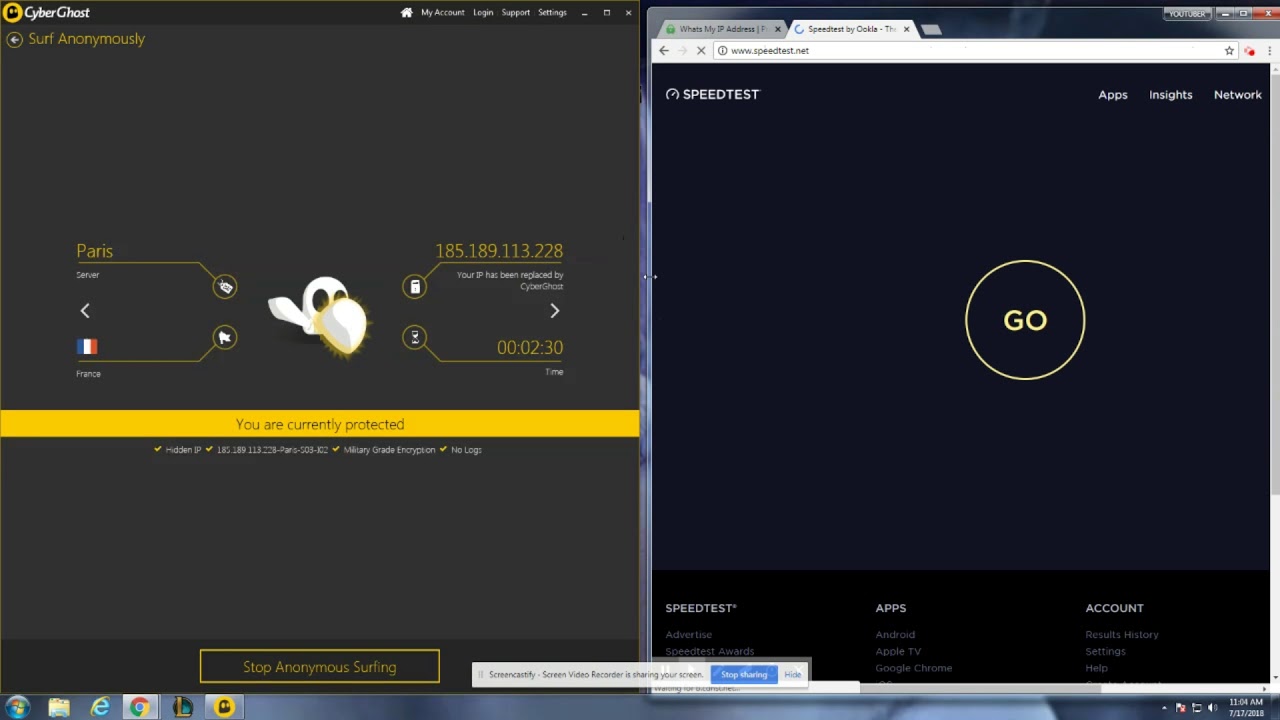Switch to Speedtest by Ookla tab

click(850, 29)
